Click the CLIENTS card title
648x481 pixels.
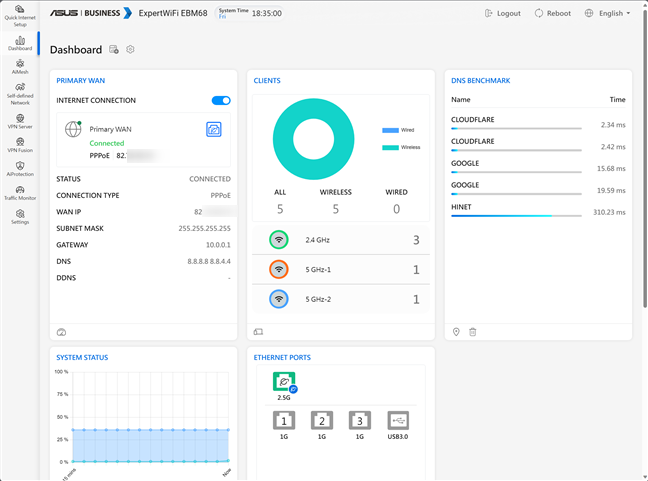[267, 81]
